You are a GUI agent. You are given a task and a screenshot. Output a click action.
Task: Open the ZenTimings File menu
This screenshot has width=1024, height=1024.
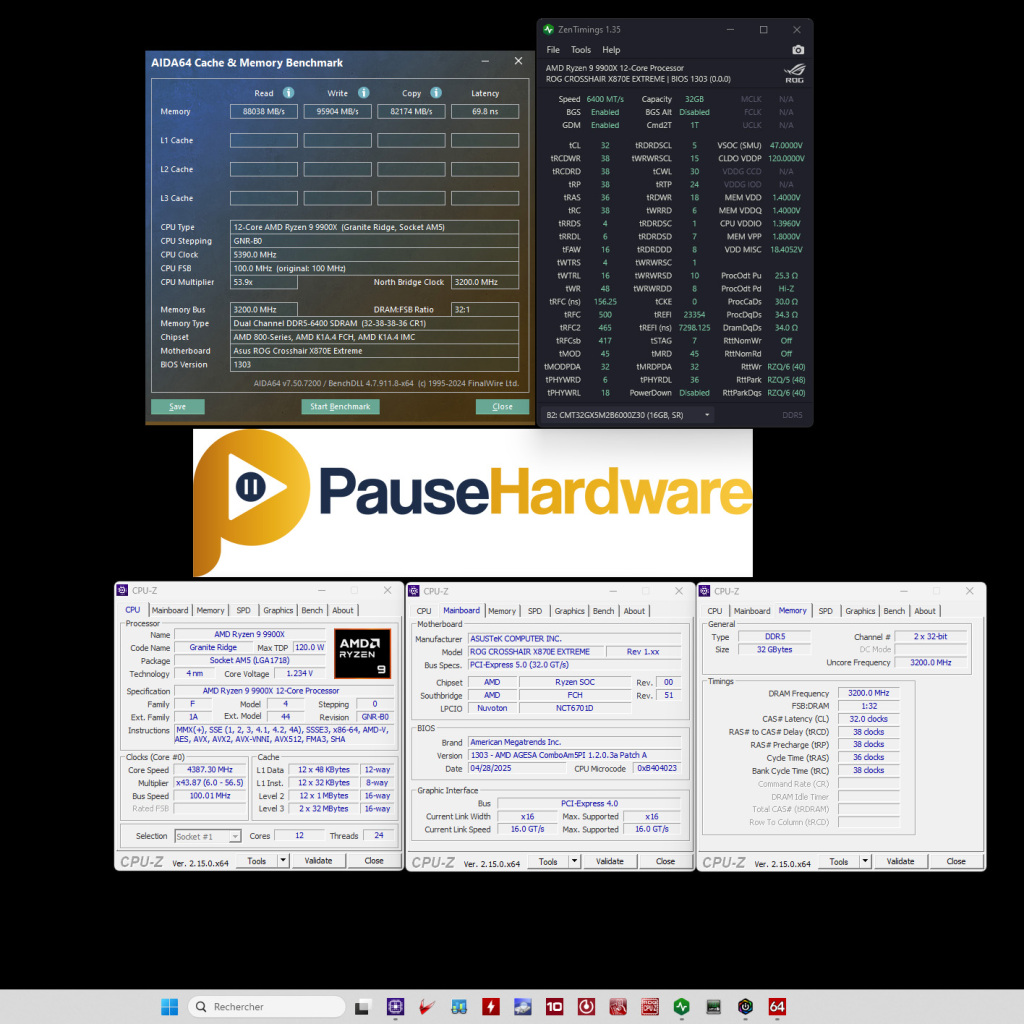tap(553, 50)
